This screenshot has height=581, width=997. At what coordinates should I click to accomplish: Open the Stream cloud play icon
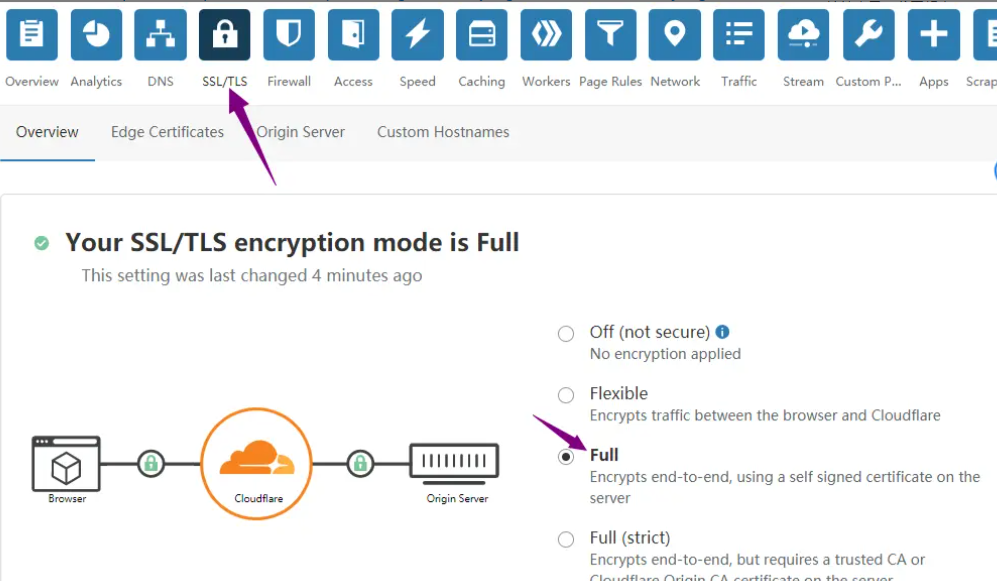pyautogui.click(x=804, y=34)
